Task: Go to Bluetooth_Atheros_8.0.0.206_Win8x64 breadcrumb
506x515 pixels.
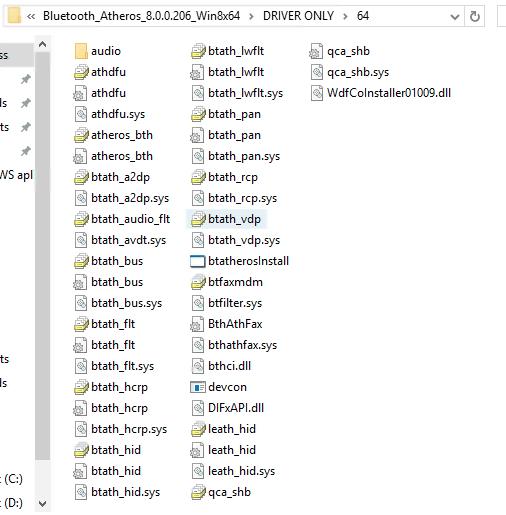Action: point(141,16)
